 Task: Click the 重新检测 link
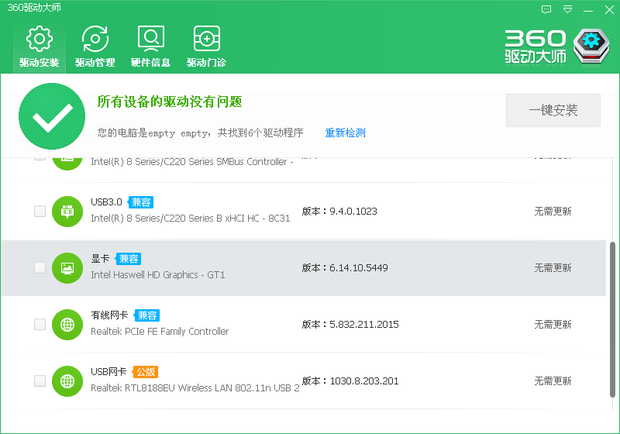pyautogui.click(x=345, y=133)
